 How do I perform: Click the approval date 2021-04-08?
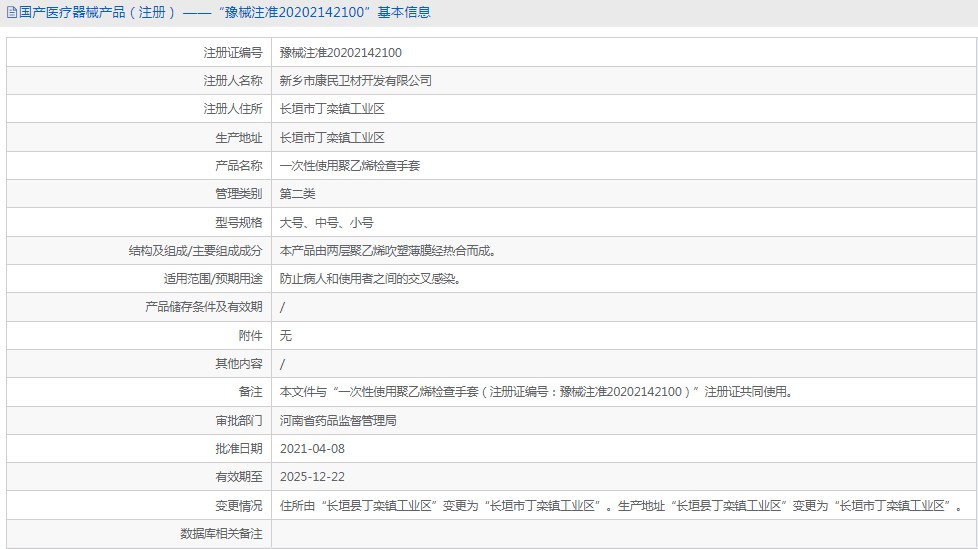click(312, 449)
